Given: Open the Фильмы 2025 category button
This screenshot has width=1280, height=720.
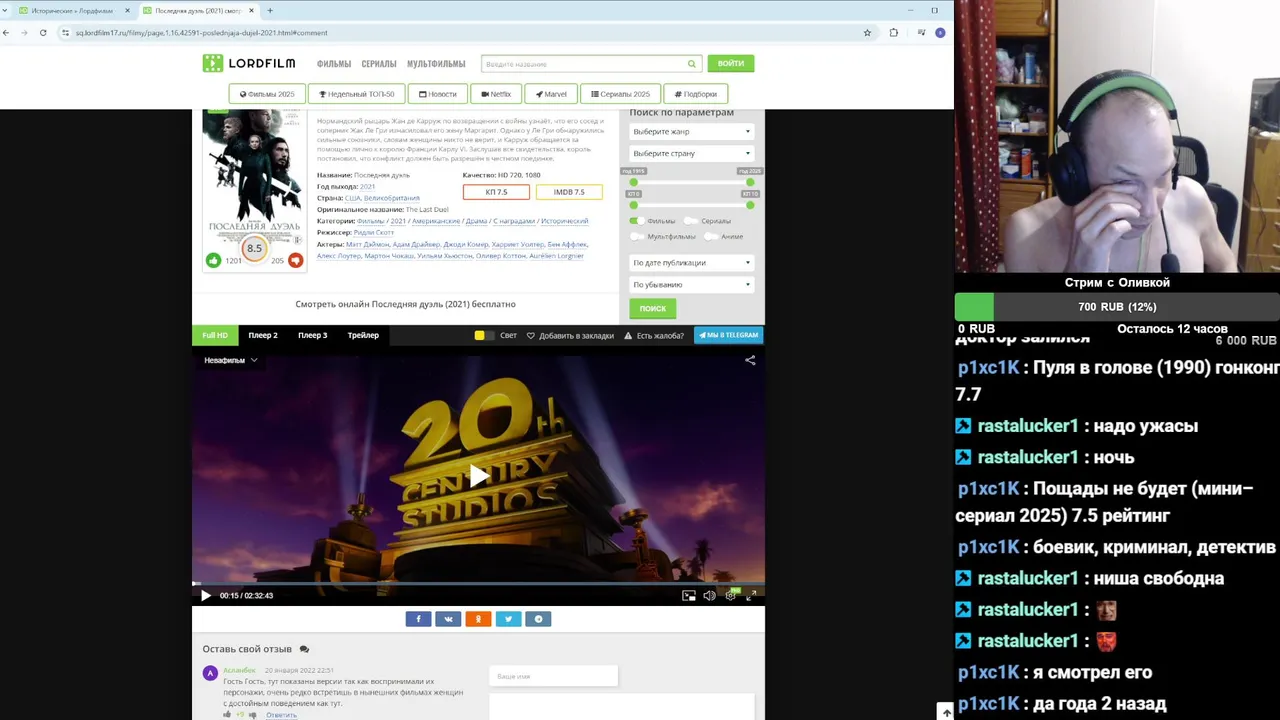Looking at the screenshot, I should click(267, 94).
